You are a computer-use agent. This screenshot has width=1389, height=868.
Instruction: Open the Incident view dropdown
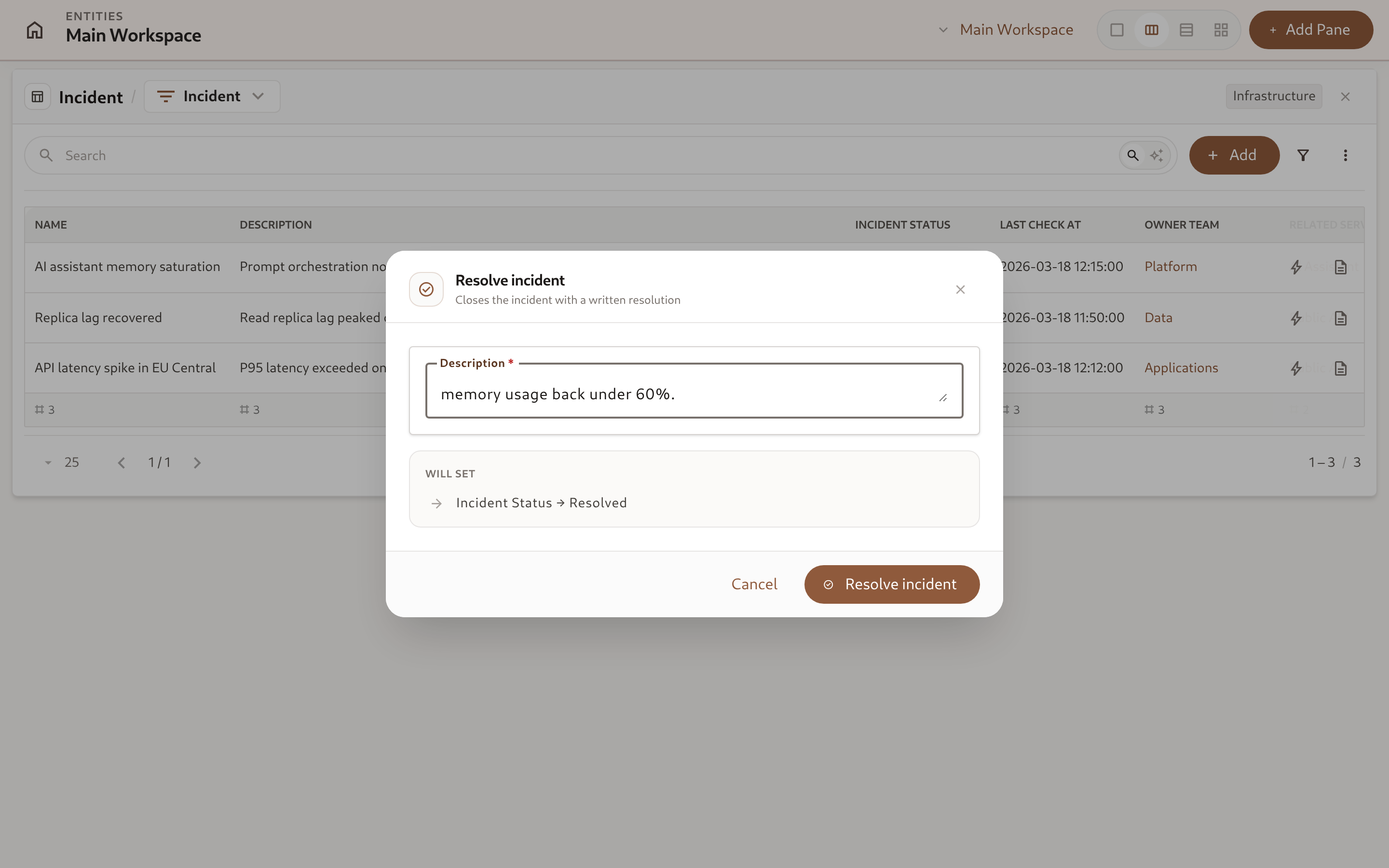(212, 96)
